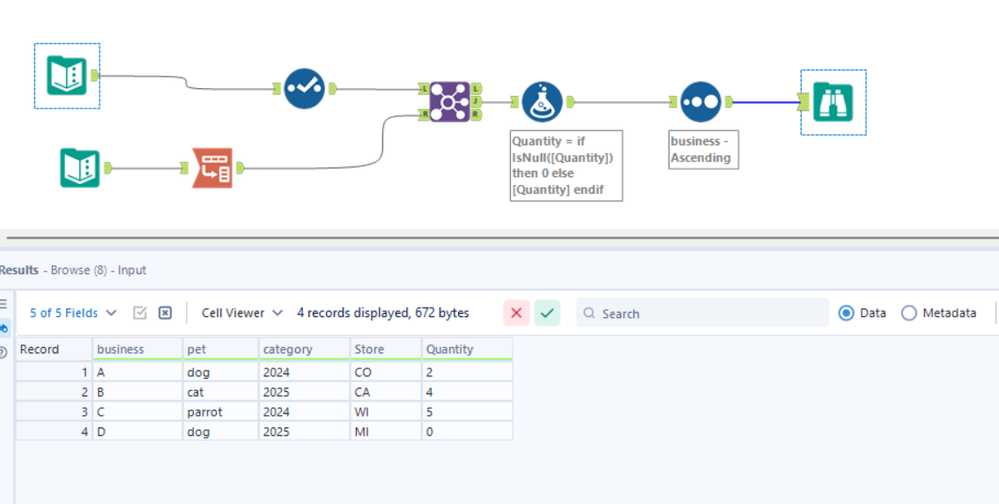Click the category cell 2025 in cat row

point(305,392)
